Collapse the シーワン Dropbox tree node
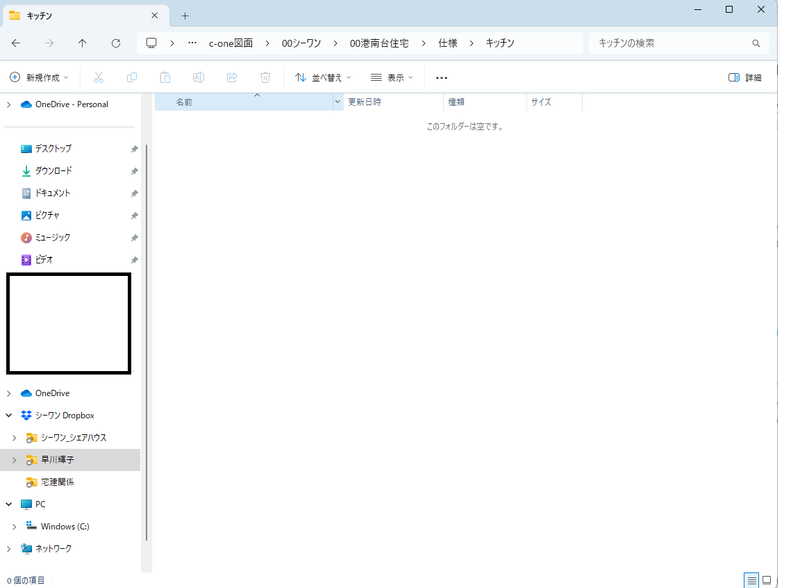 (9, 416)
